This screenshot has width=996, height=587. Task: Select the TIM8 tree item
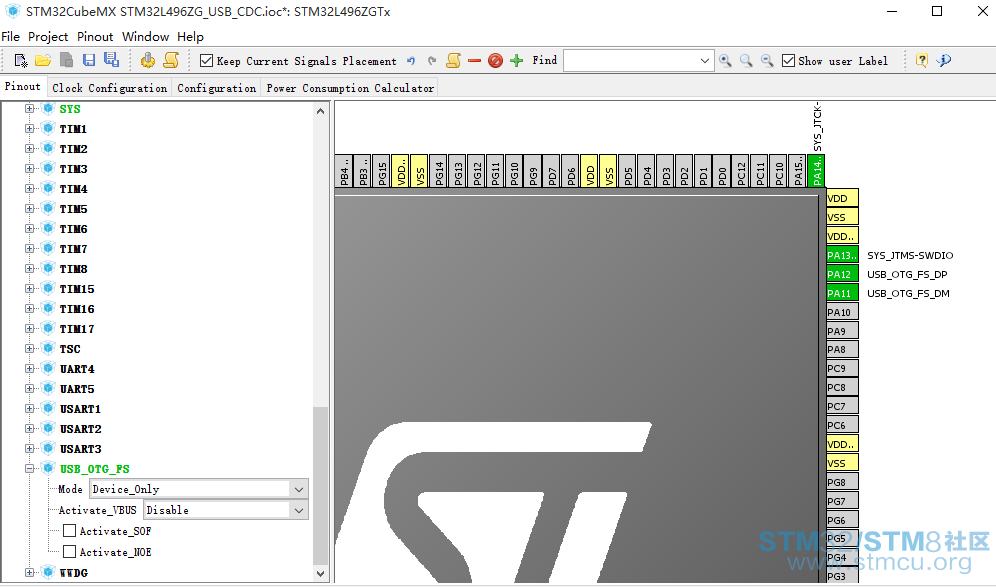tap(73, 269)
